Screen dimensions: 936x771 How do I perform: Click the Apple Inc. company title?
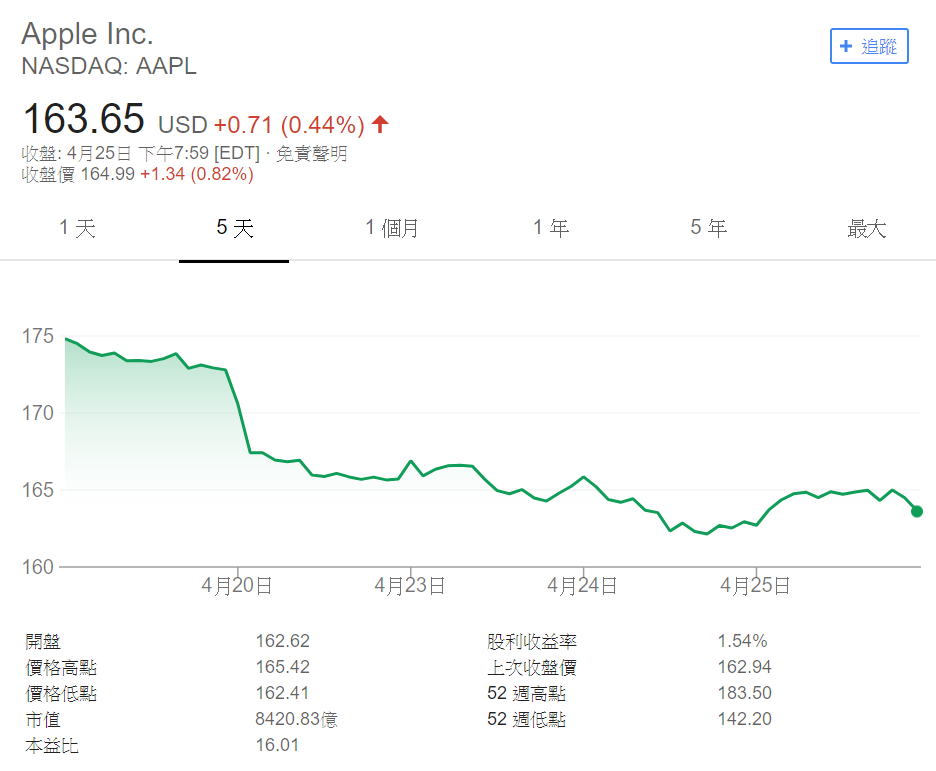click(88, 34)
